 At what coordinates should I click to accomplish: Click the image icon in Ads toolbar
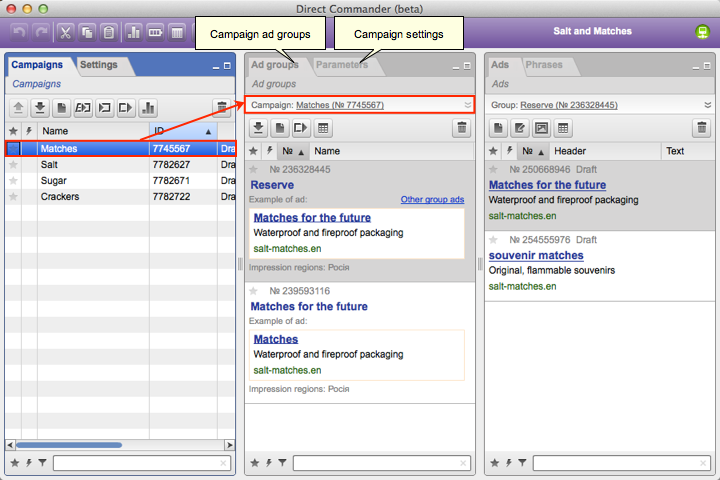click(x=541, y=128)
